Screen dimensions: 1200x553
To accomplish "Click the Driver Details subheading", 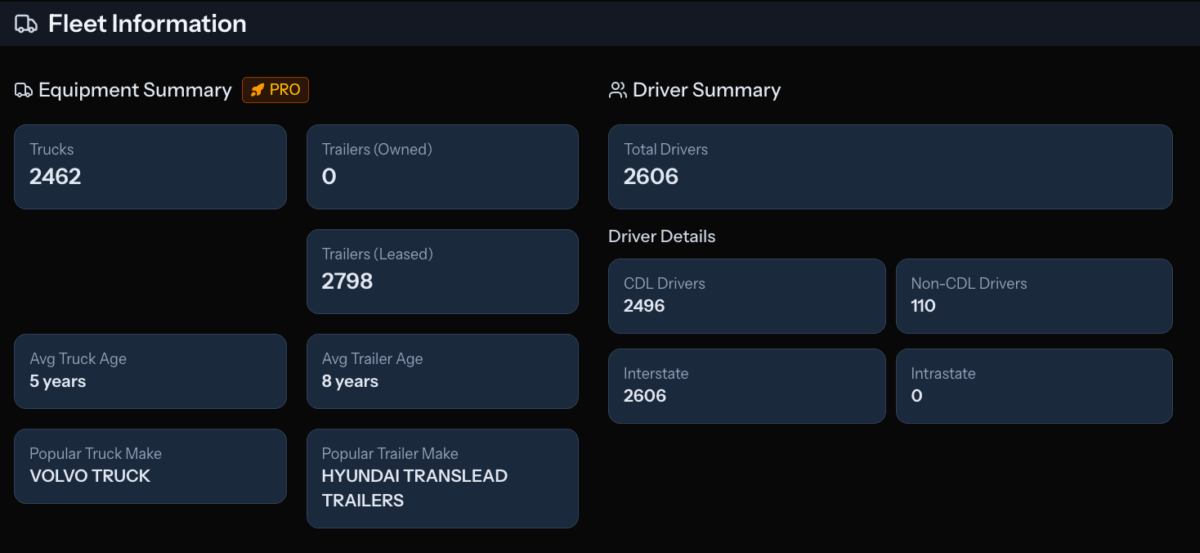I will (x=662, y=237).
